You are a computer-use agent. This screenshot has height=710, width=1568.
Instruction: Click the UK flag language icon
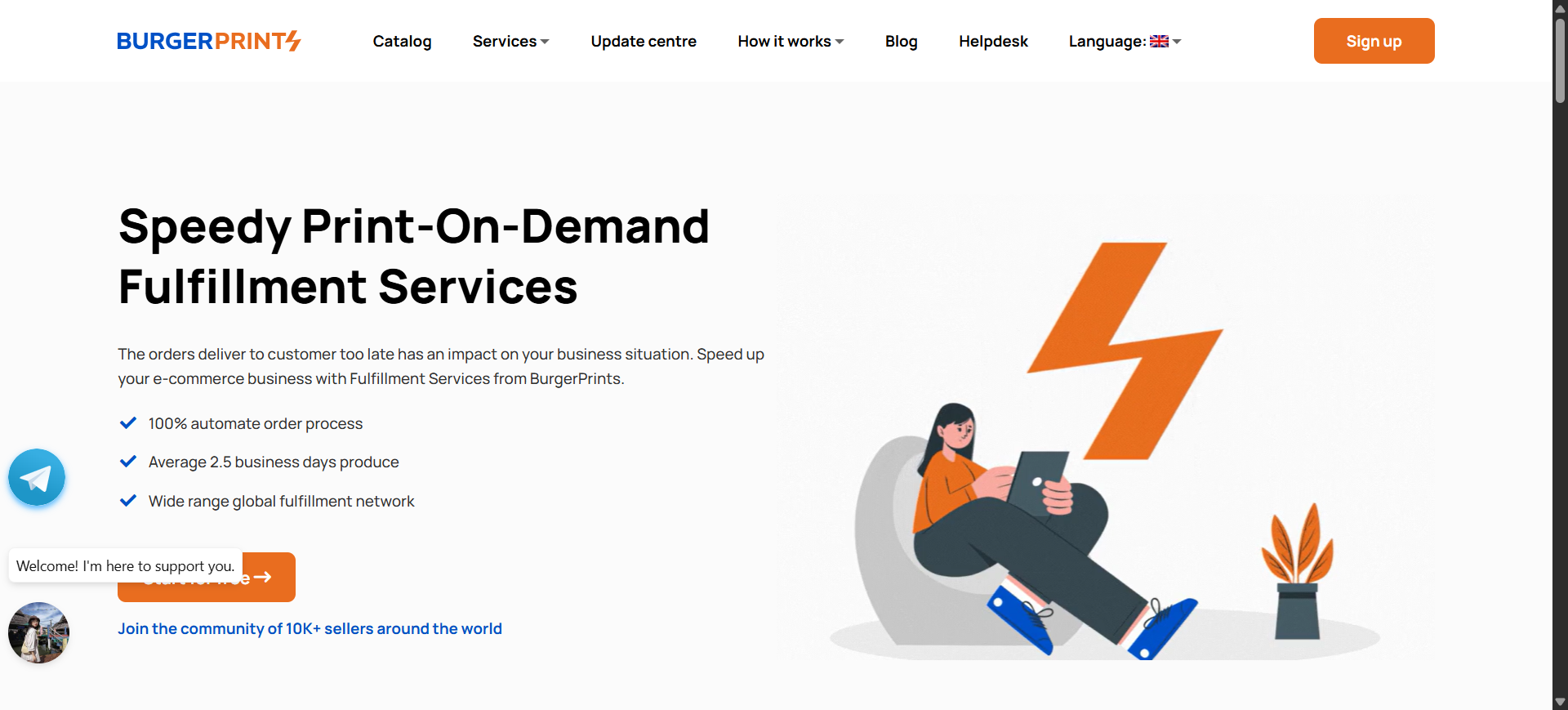tap(1159, 42)
